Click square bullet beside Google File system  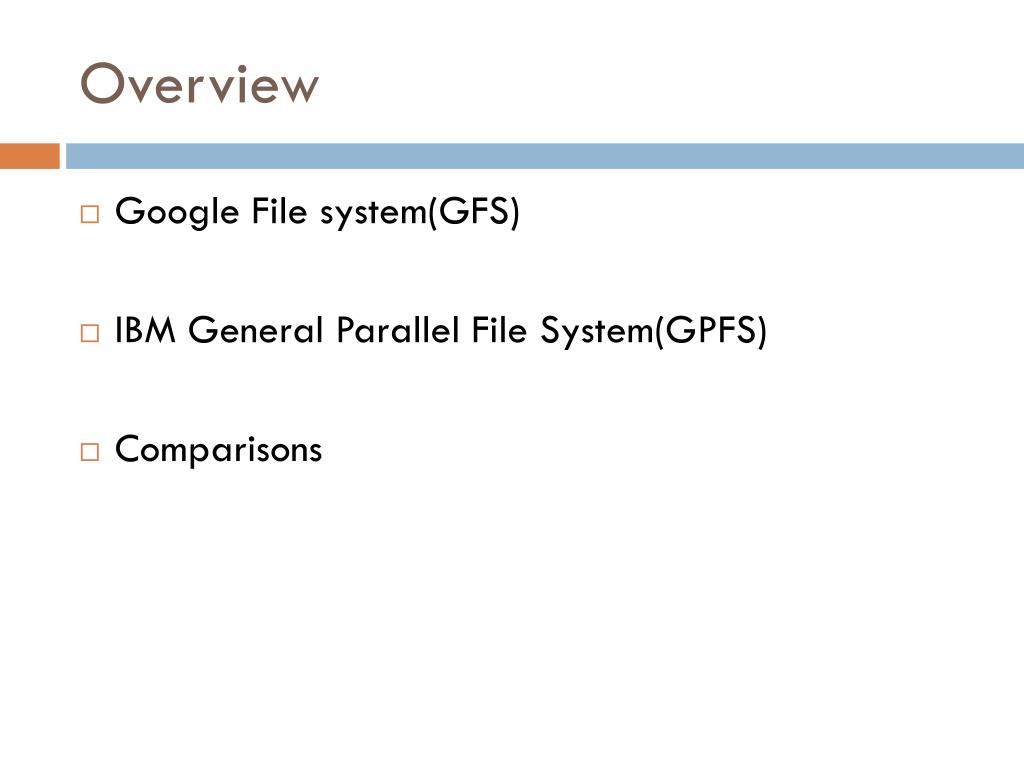click(90, 214)
